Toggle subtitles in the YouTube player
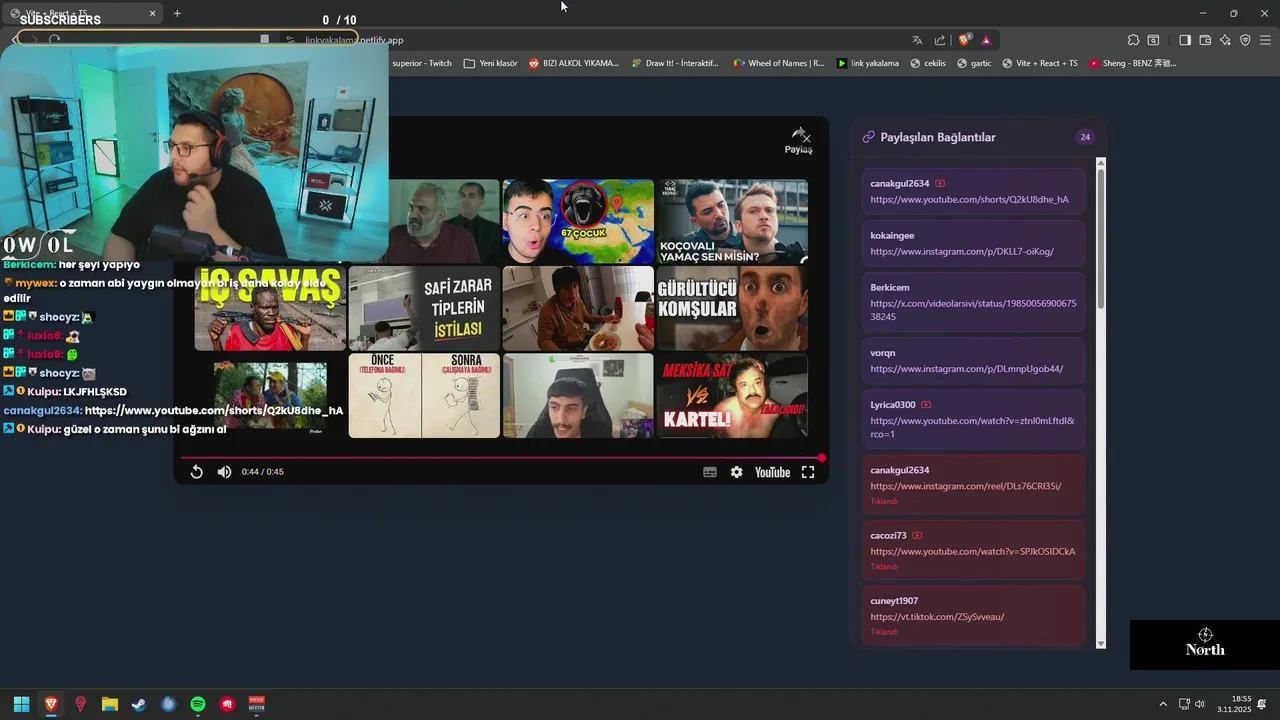The image size is (1280, 720). [710, 472]
